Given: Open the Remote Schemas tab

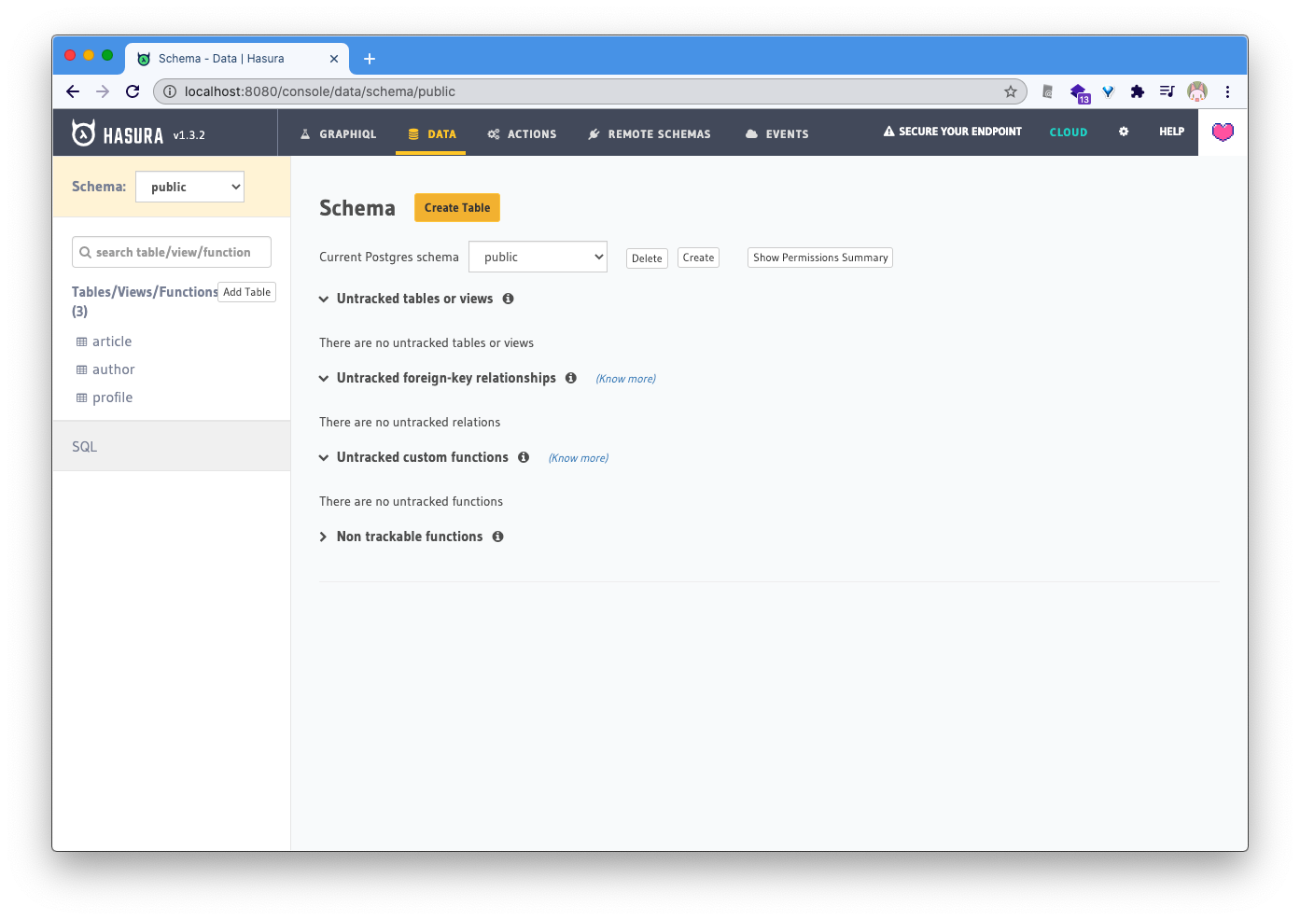Looking at the screenshot, I should click(650, 133).
